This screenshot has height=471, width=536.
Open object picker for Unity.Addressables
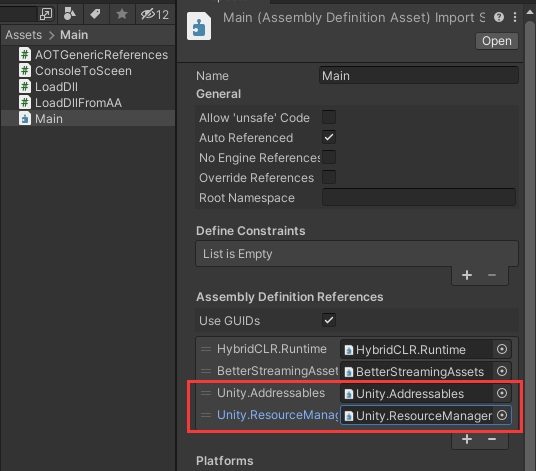click(502, 393)
